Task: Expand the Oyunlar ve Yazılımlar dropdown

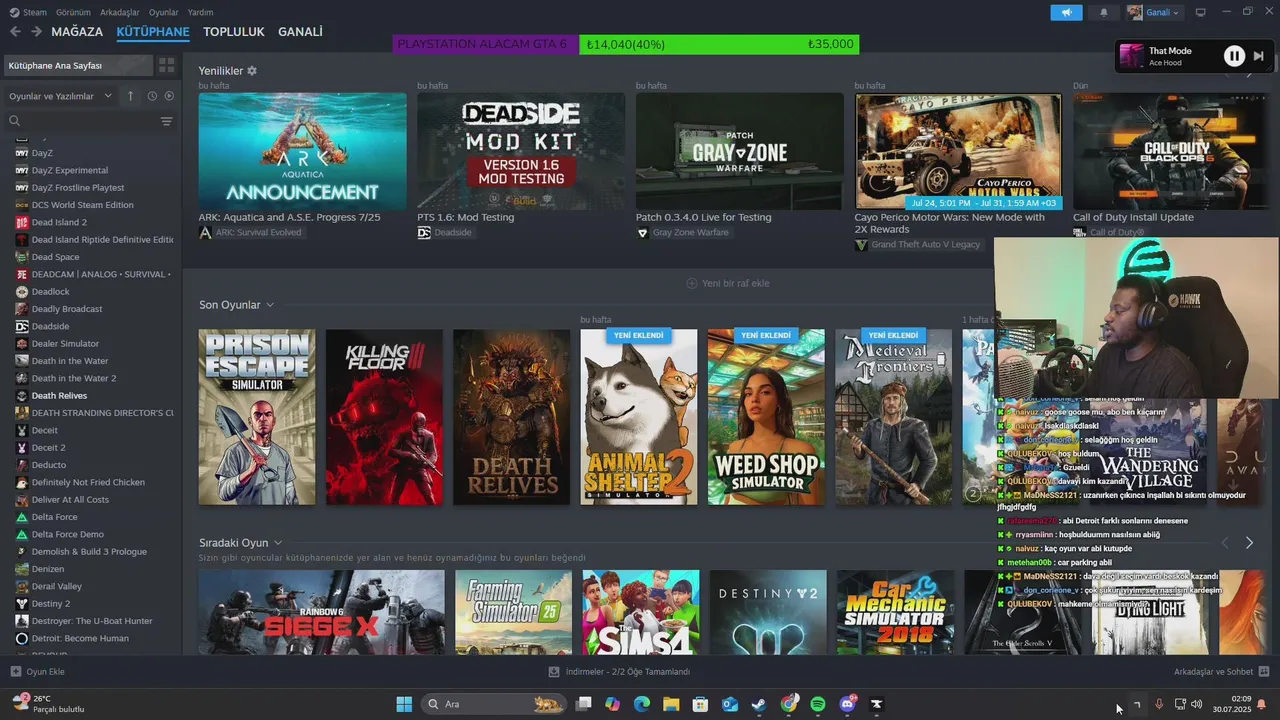Action: click(63, 96)
